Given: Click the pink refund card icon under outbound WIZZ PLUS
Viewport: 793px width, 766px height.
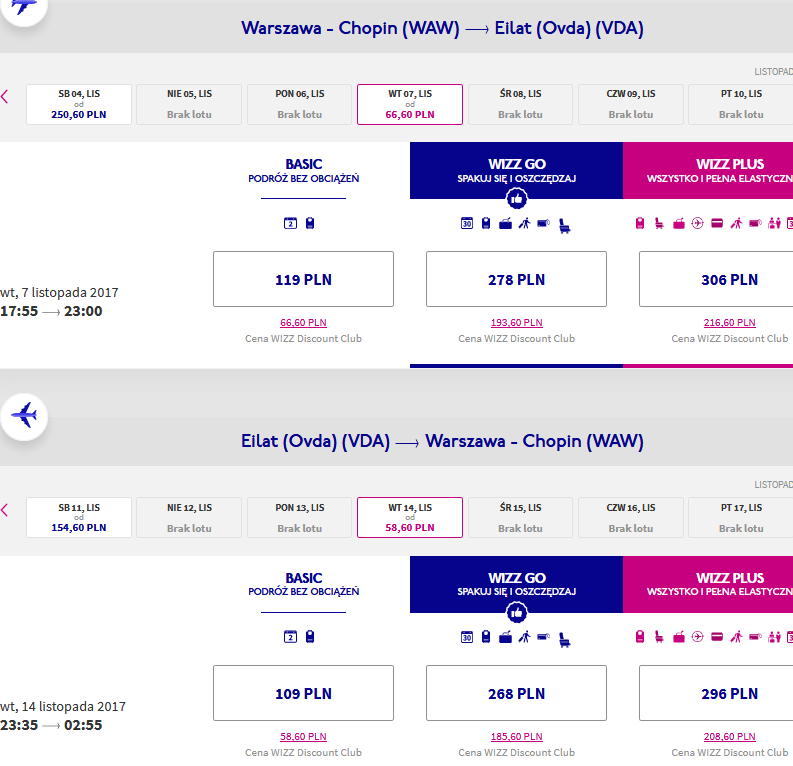Looking at the screenshot, I should (717, 223).
